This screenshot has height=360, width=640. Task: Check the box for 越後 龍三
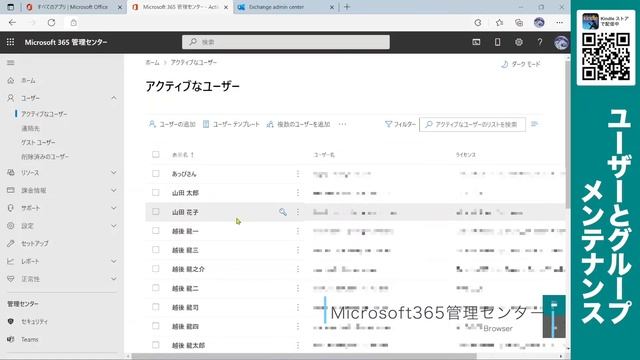[156, 249]
